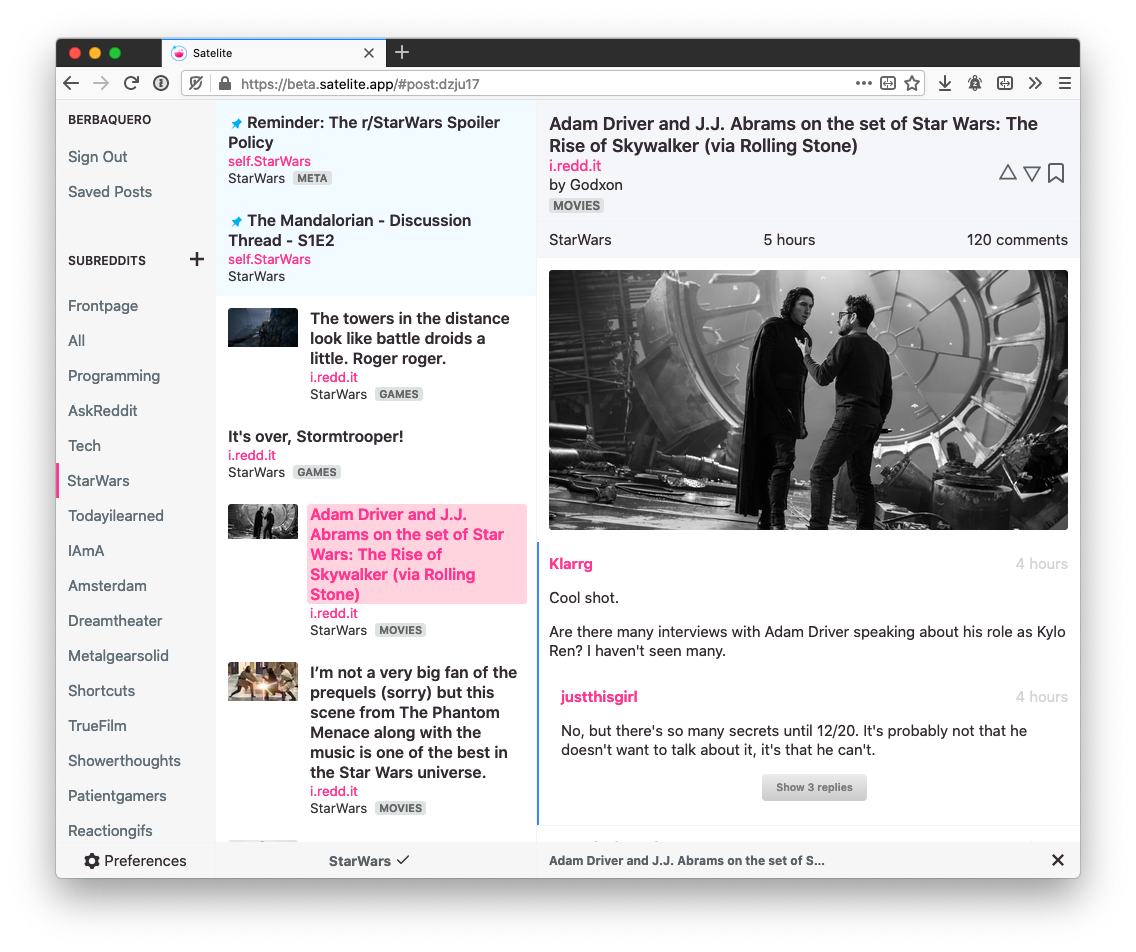Open Mandalorian Discussion Thread S1E2 post
The height and width of the screenshot is (952, 1136).
coord(349,230)
